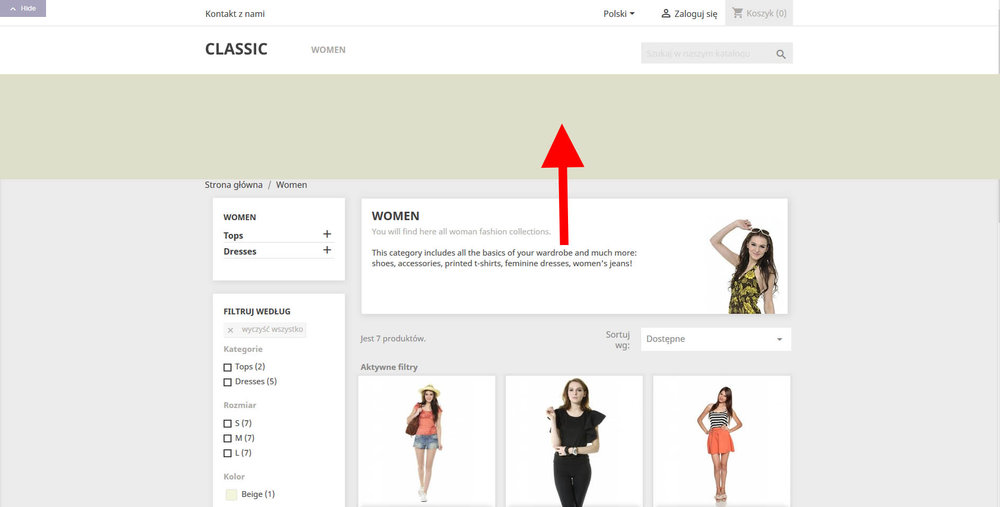Follow the Strona główna breadcrumb

[x=233, y=185]
